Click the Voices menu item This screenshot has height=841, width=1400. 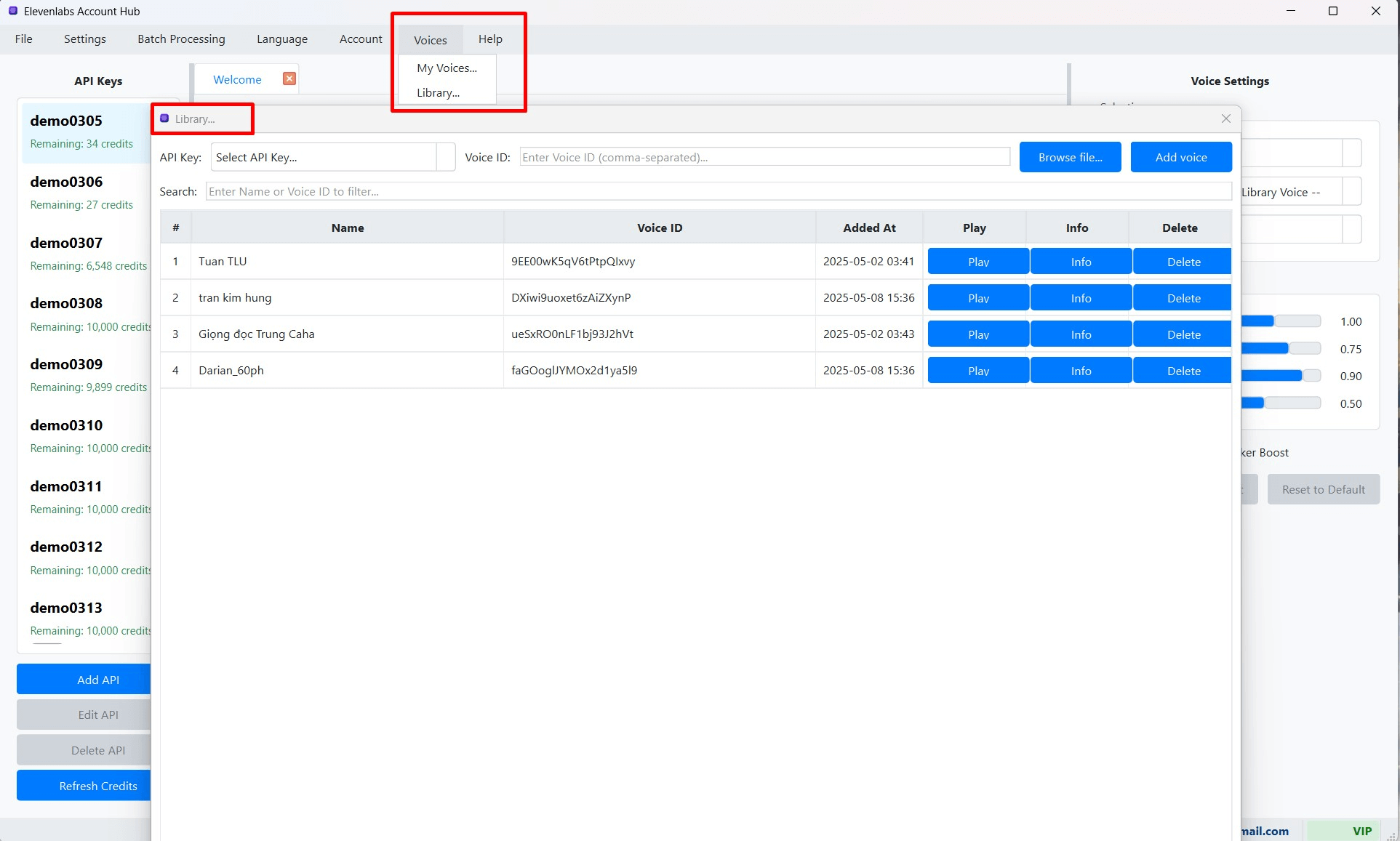click(x=431, y=40)
